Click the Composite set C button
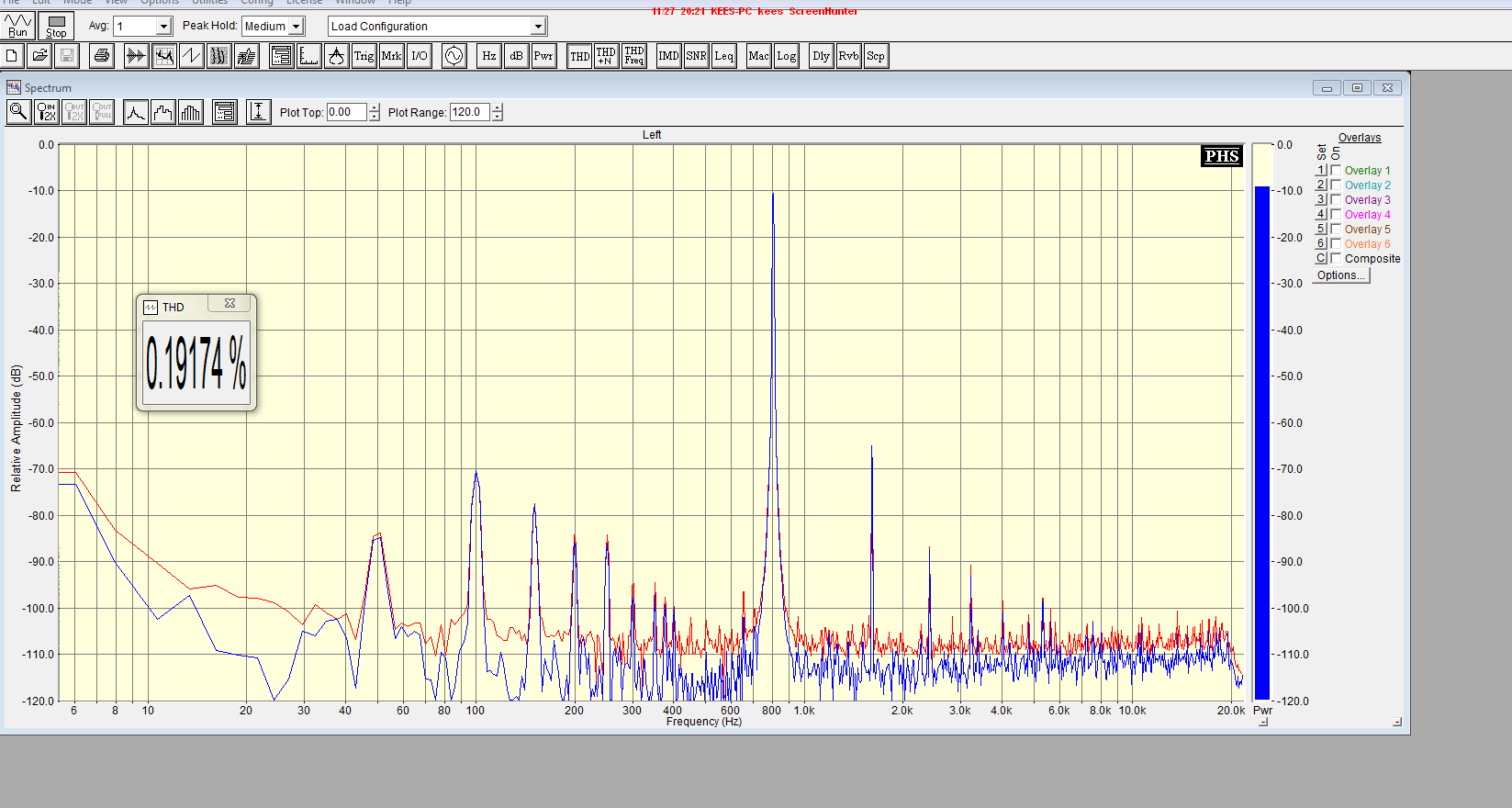1512x808 pixels. 1321,258
